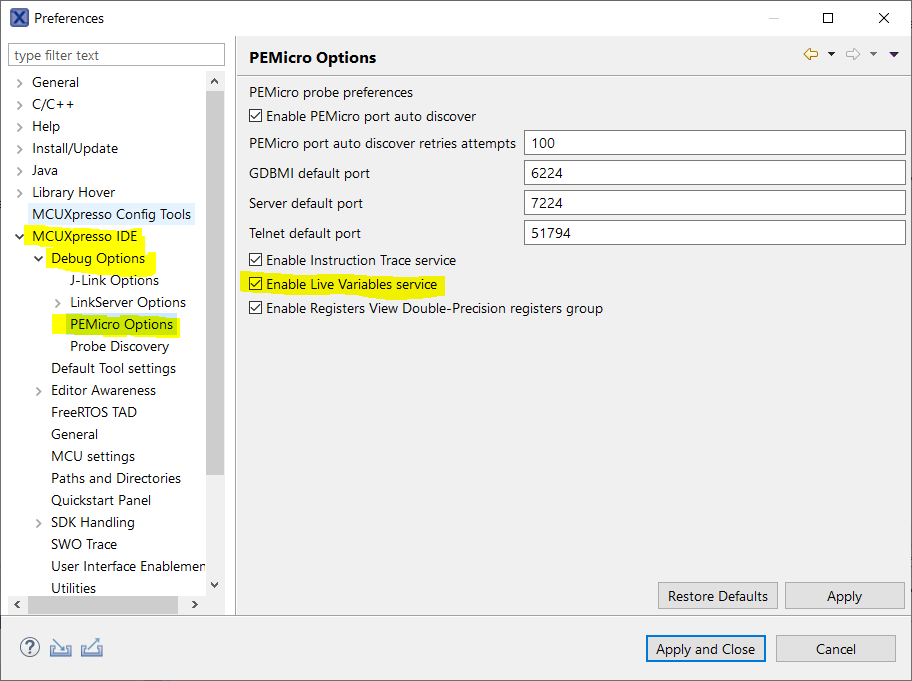Enable Instruction Trace service checkbox
The height and width of the screenshot is (681, 912).
[256, 260]
